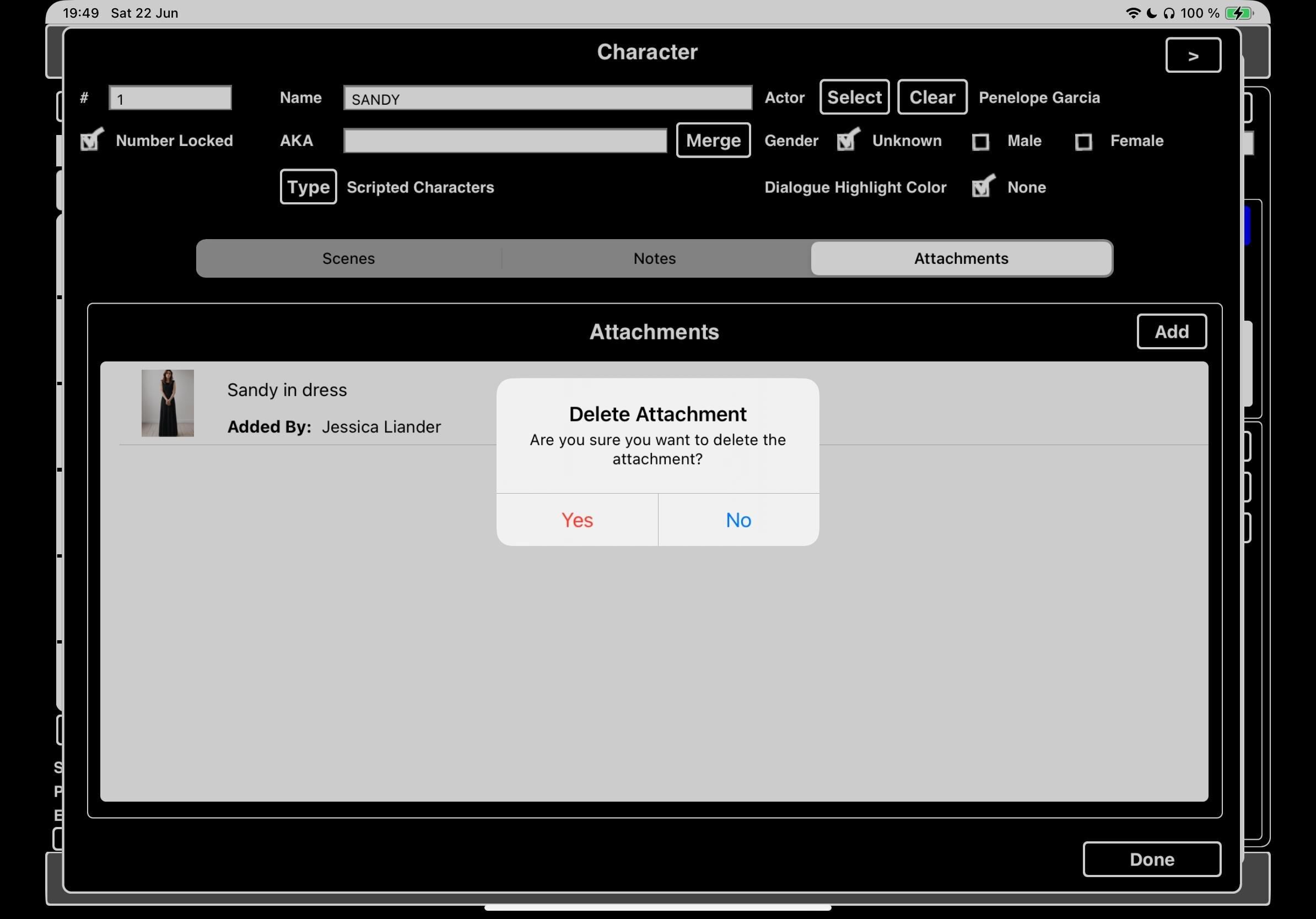Open the Attachments tab
The height and width of the screenshot is (919, 1316).
pos(961,258)
